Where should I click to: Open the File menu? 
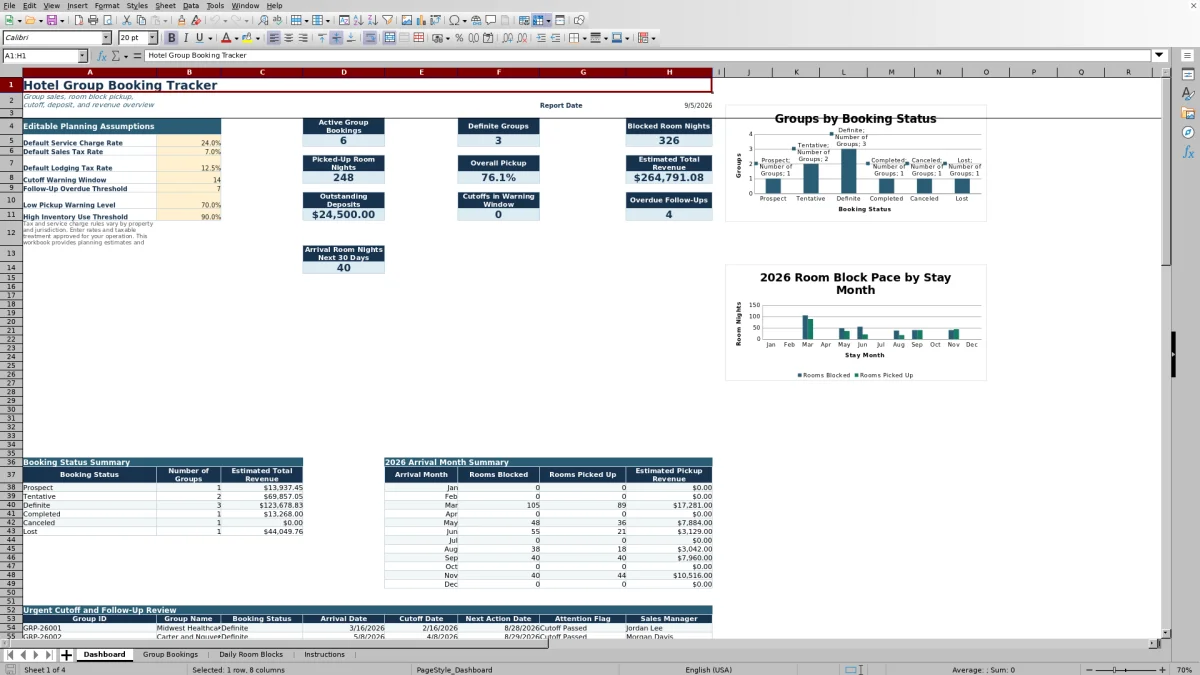coord(8,6)
